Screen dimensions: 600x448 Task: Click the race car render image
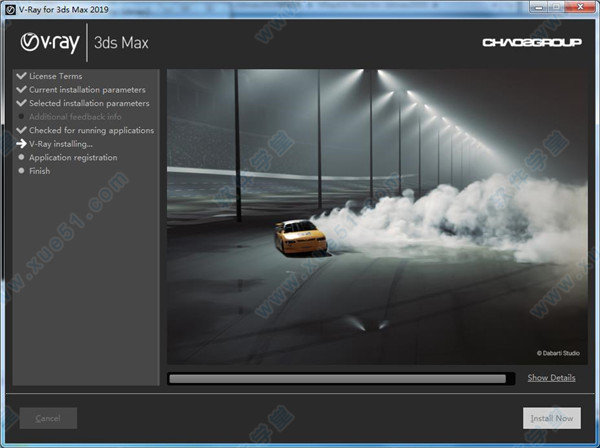coord(377,217)
